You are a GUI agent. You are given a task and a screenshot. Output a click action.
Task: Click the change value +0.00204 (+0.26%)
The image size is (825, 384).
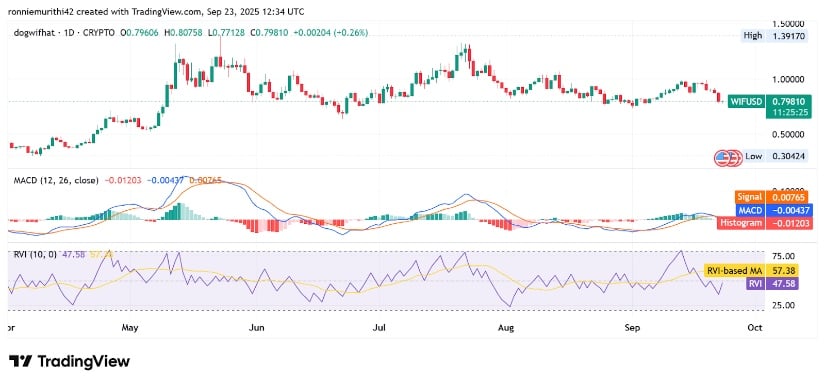coord(330,33)
